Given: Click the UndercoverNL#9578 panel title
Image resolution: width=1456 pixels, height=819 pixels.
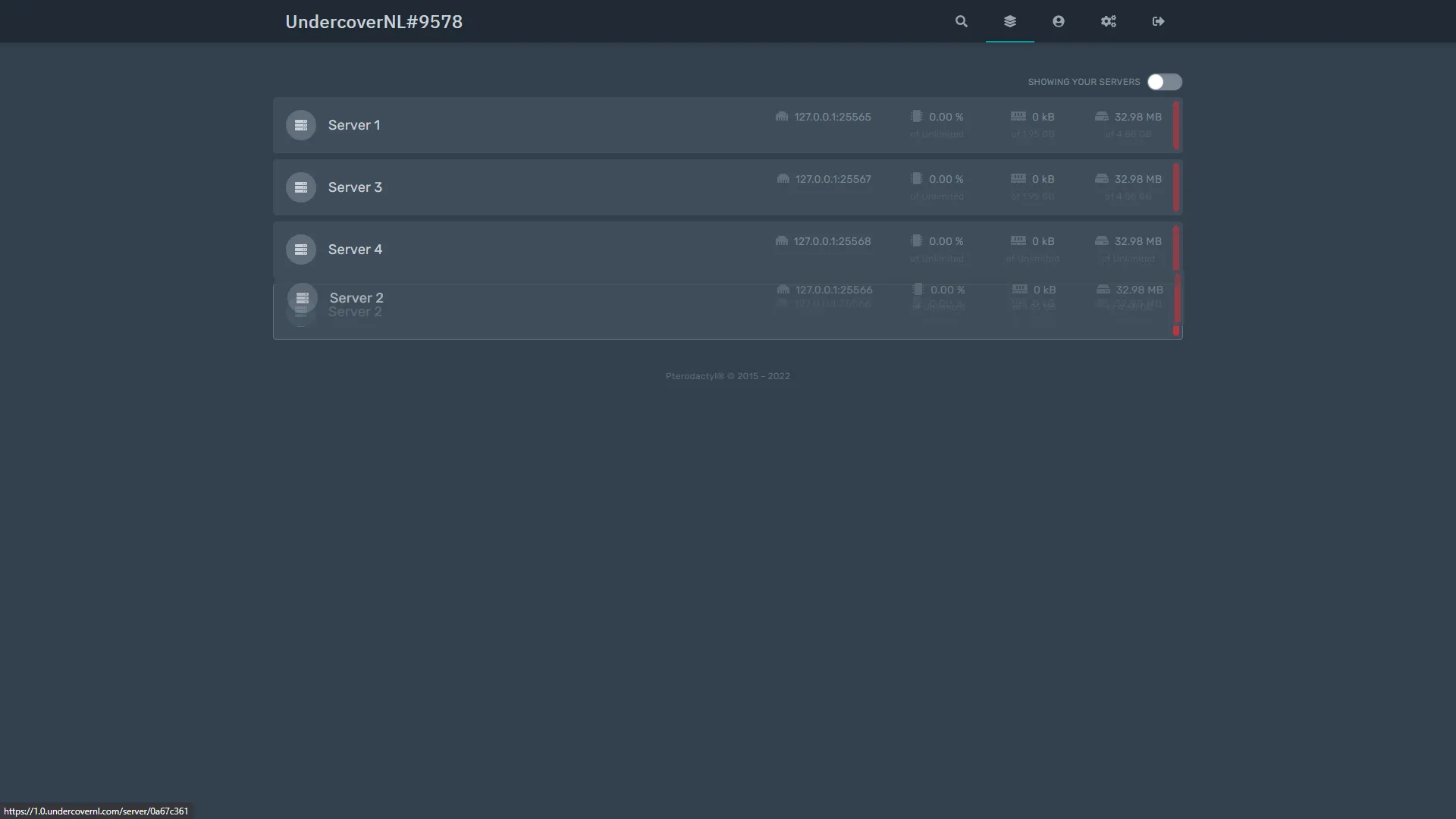Looking at the screenshot, I should pyautogui.click(x=374, y=22).
